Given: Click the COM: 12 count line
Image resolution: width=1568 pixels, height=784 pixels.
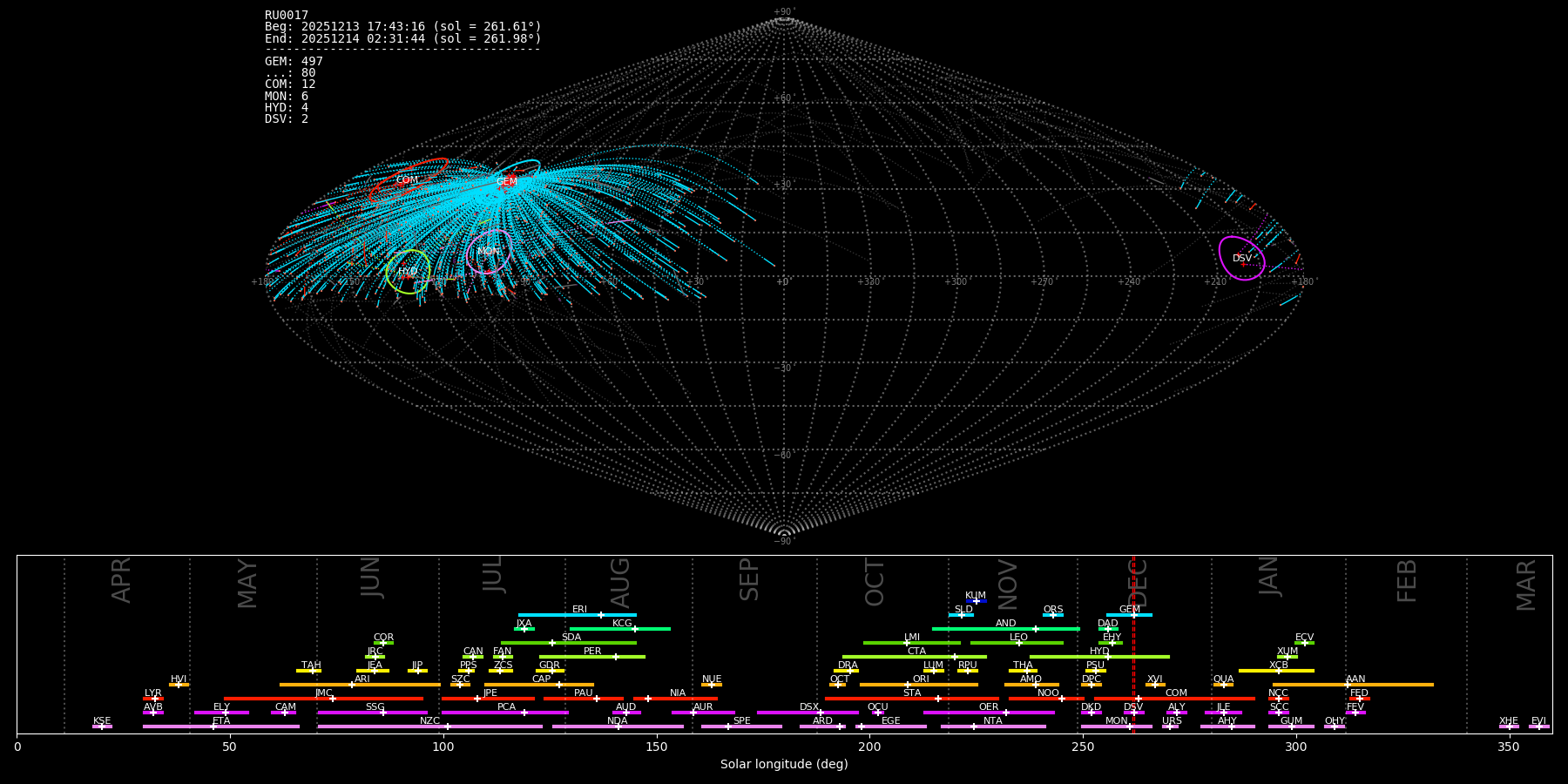Looking at the screenshot, I should point(290,84).
